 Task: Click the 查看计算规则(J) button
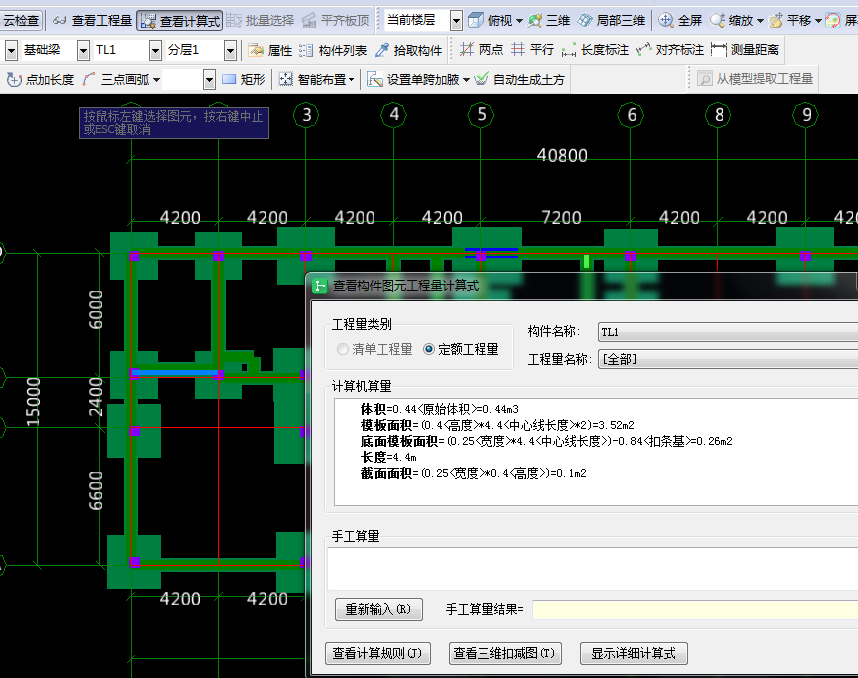pyautogui.click(x=378, y=653)
